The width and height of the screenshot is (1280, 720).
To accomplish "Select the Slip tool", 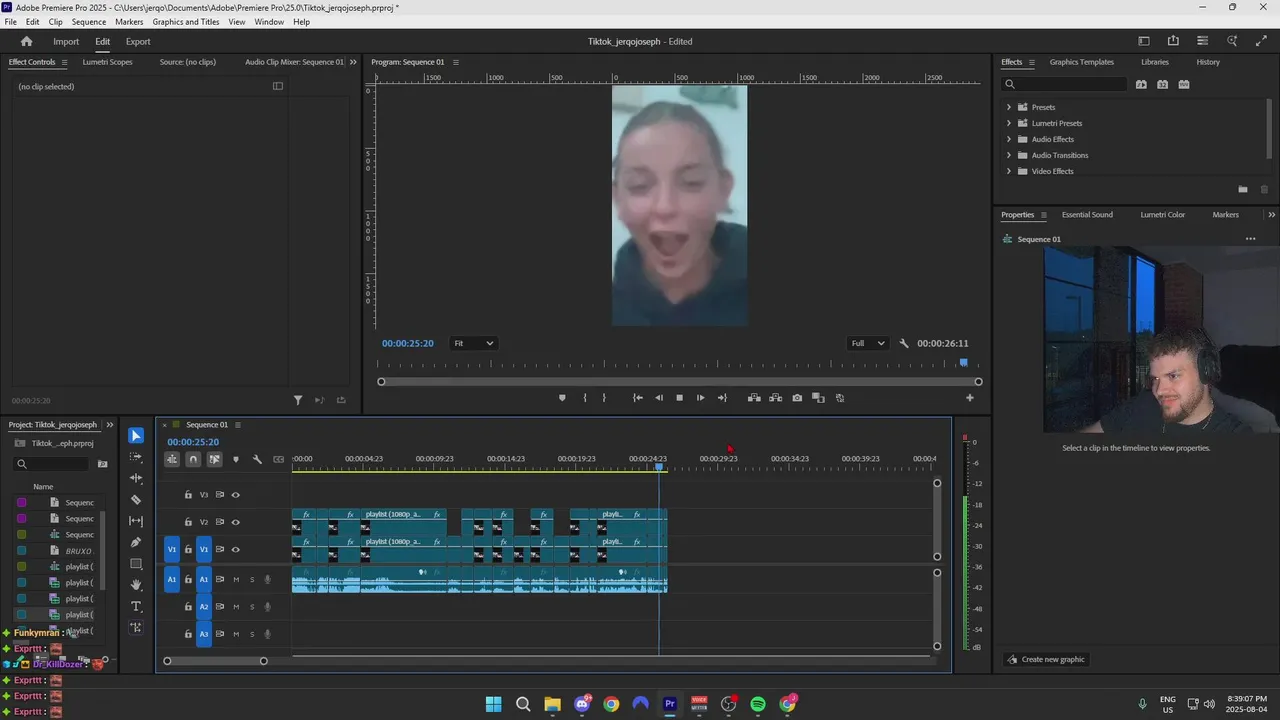I will tap(136, 521).
